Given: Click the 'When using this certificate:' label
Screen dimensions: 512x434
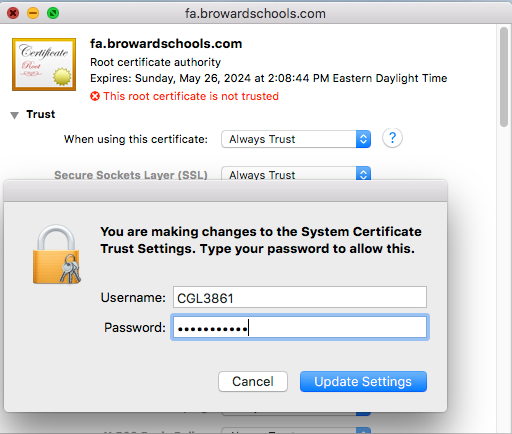Looking at the screenshot, I should (136, 139).
